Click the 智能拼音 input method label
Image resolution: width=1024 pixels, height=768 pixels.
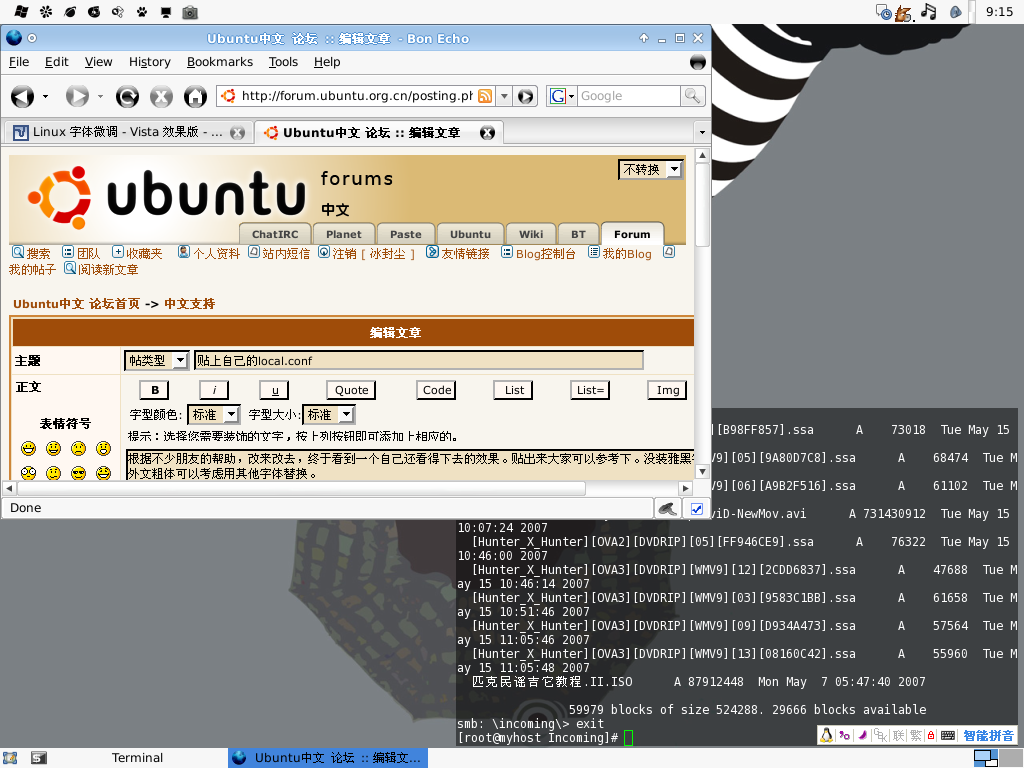[x=988, y=735]
